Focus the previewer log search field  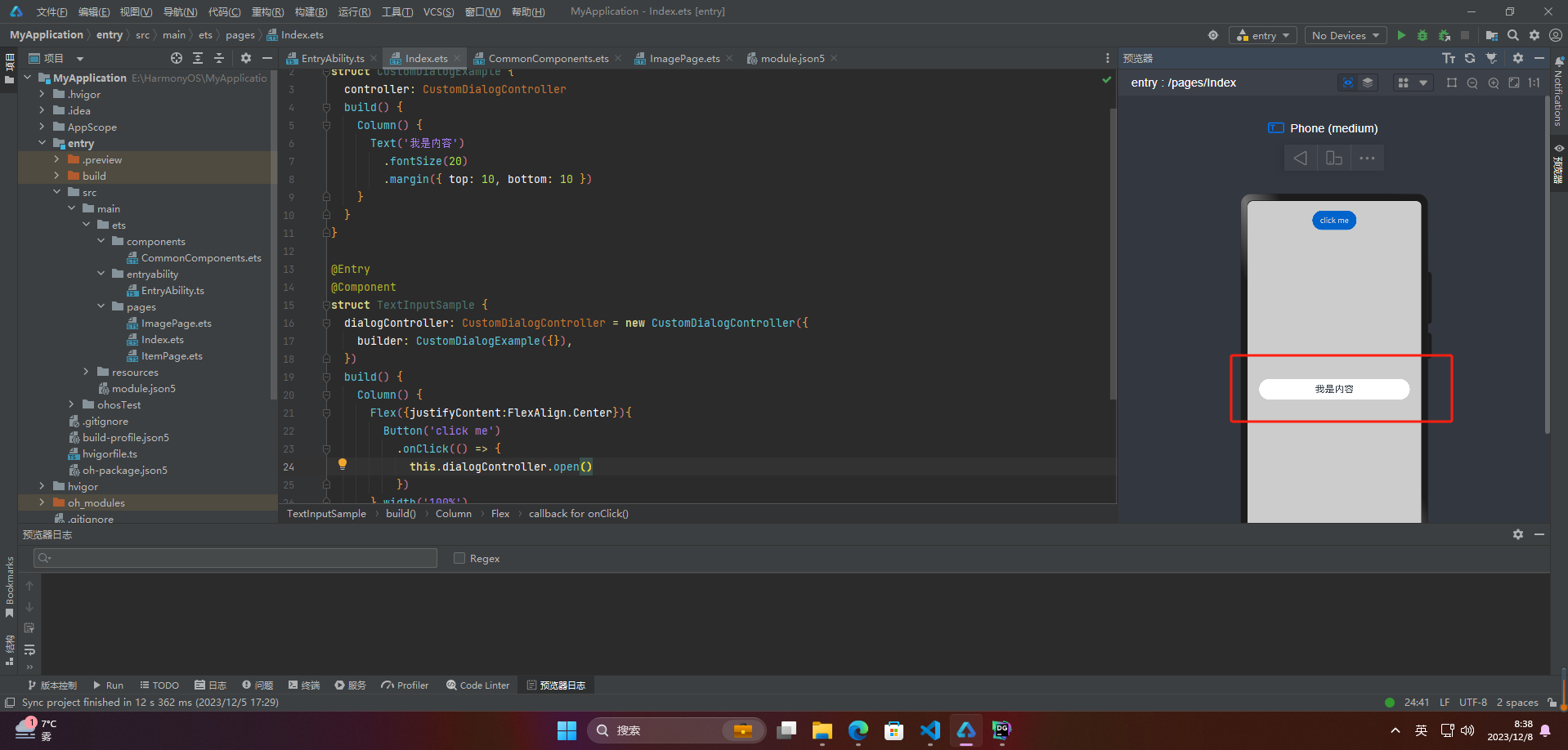point(235,558)
